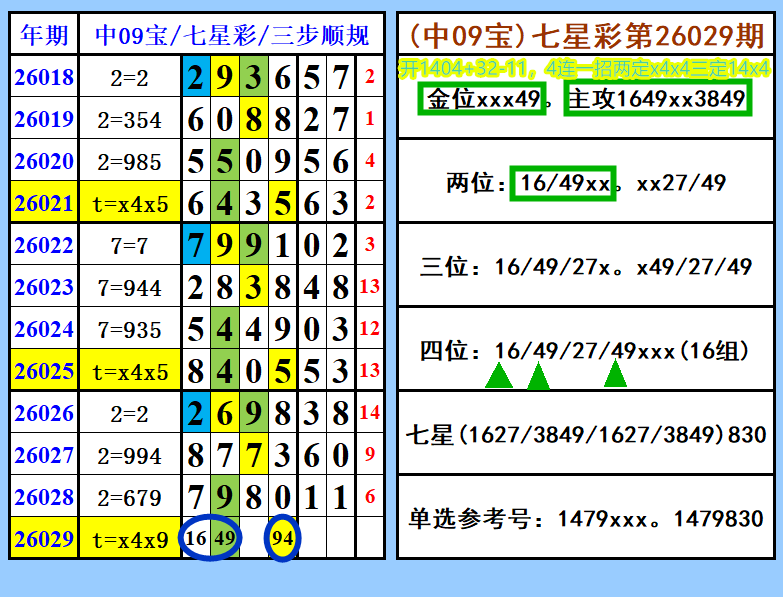Select the blue-circled yellow 94 cell

pos(283,540)
